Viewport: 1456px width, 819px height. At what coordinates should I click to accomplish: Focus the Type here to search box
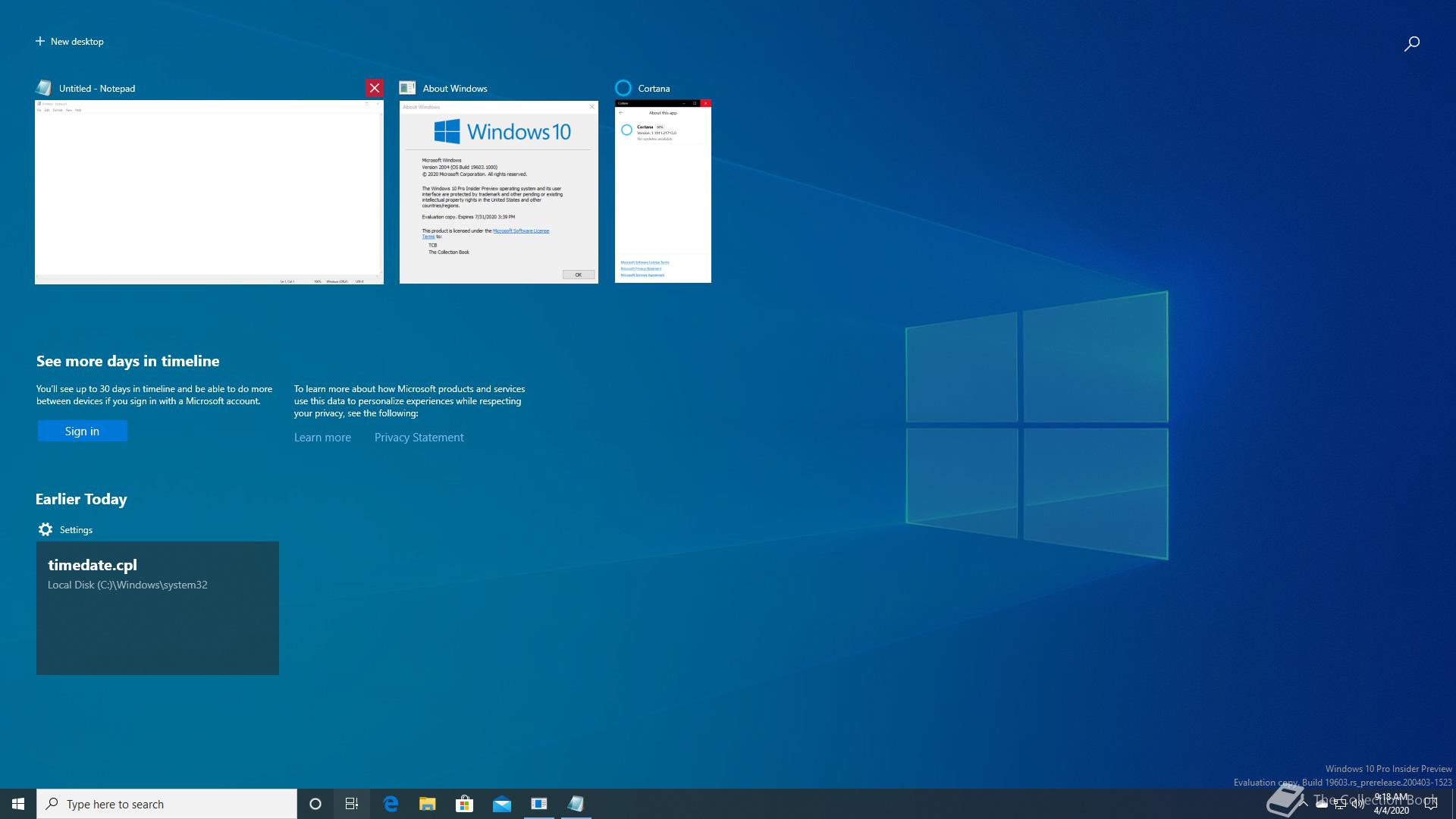pos(167,804)
